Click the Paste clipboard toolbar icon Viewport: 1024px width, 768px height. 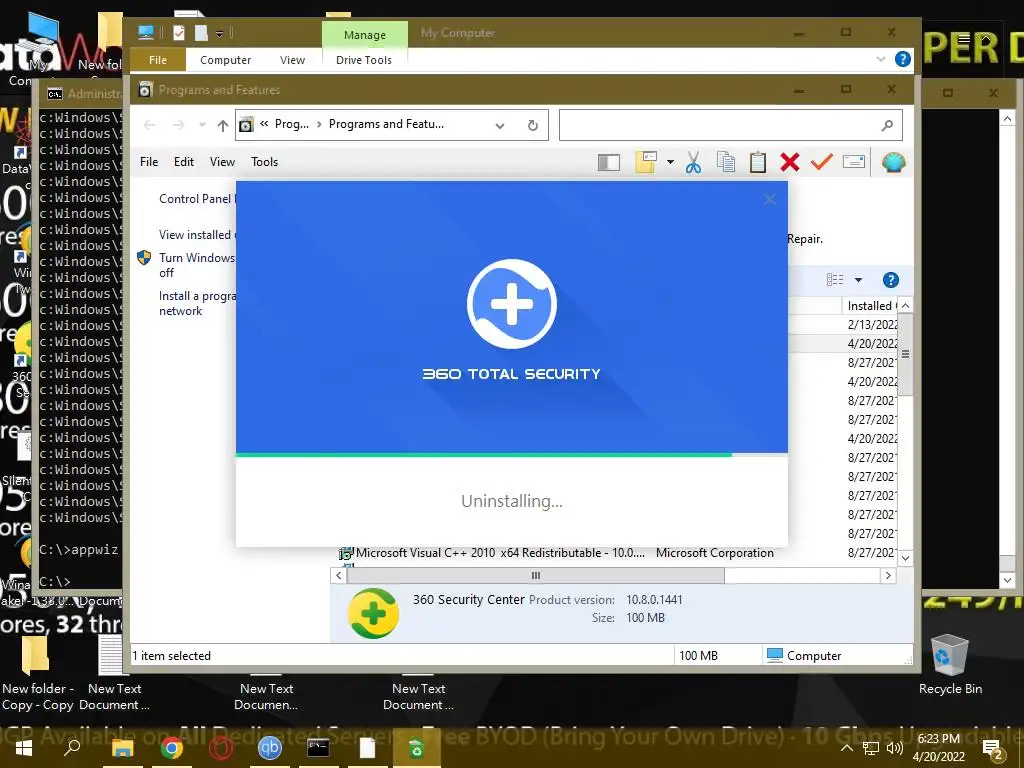point(758,162)
